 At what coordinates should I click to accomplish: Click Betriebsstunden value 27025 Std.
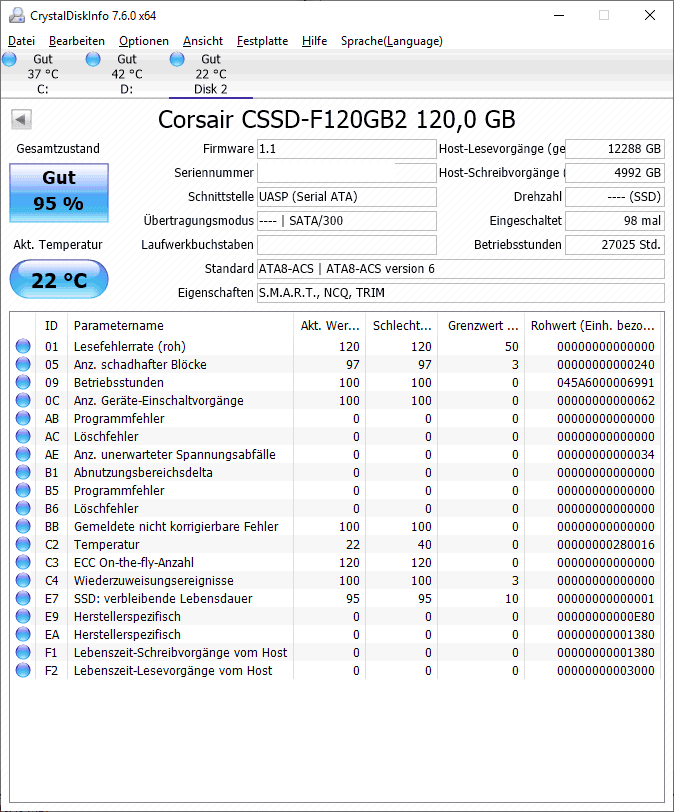click(x=615, y=244)
